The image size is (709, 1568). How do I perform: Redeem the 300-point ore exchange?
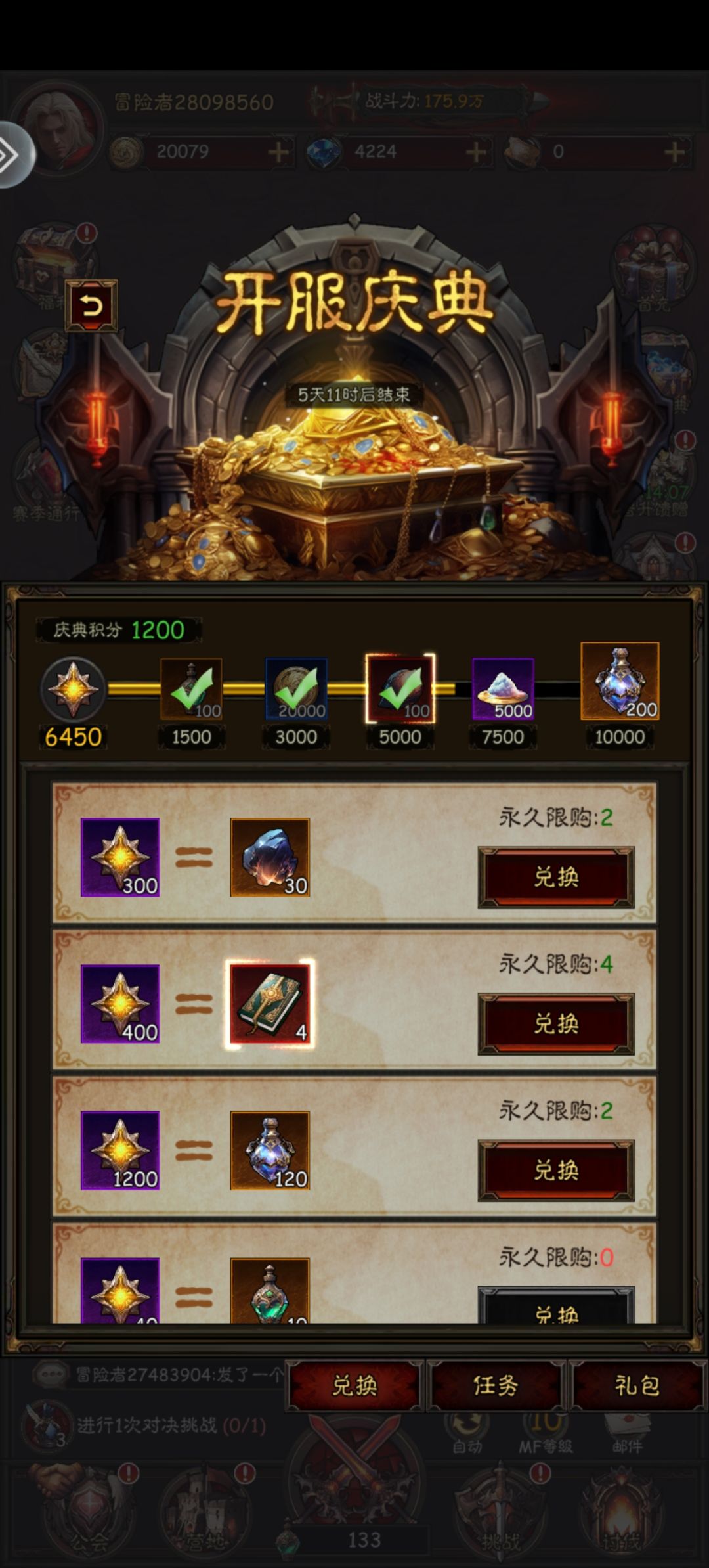pyautogui.click(x=556, y=878)
